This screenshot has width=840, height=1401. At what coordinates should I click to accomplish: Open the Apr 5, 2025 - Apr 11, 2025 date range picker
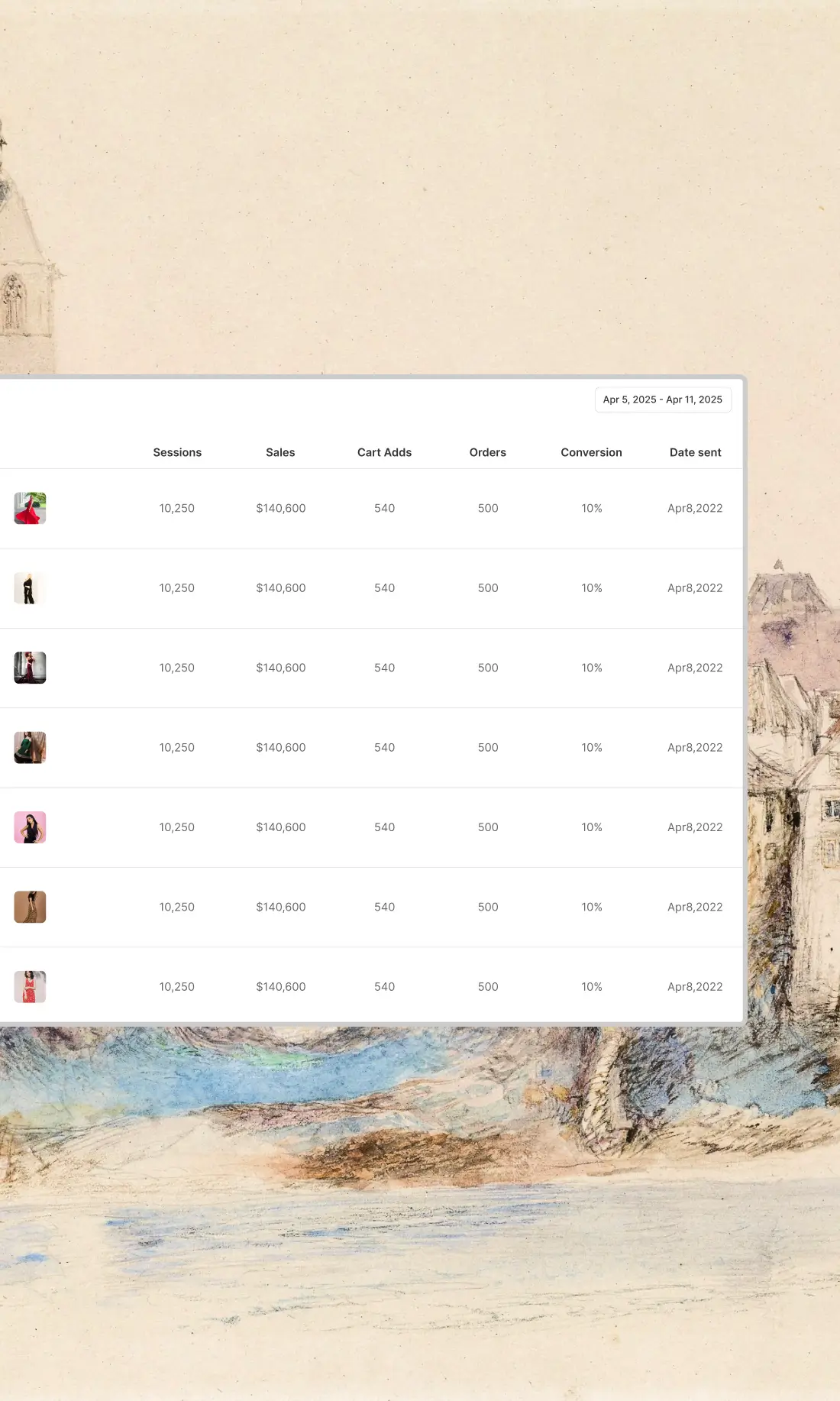(x=663, y=400)
